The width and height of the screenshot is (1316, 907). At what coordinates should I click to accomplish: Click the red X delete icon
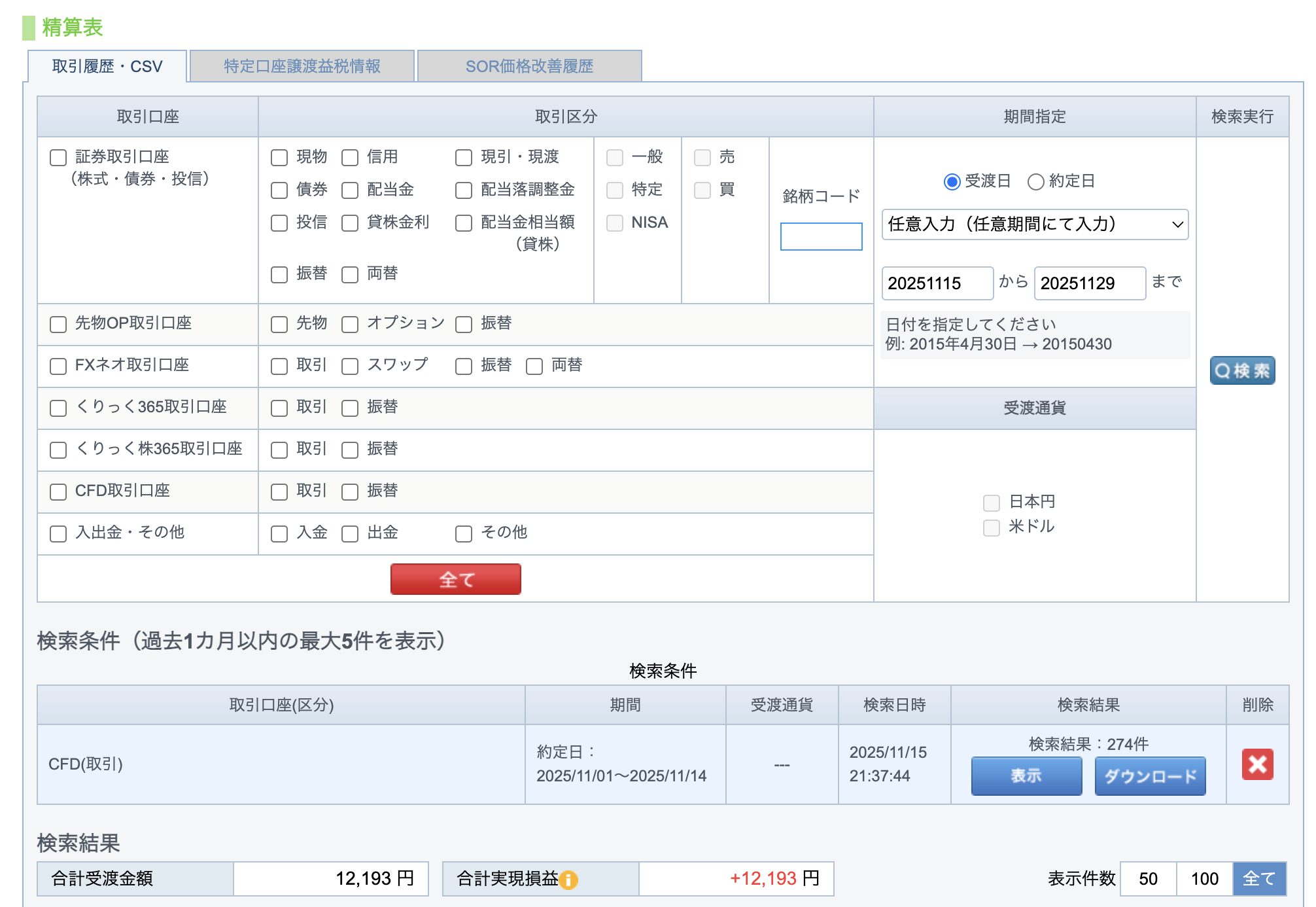[1256, 764]
